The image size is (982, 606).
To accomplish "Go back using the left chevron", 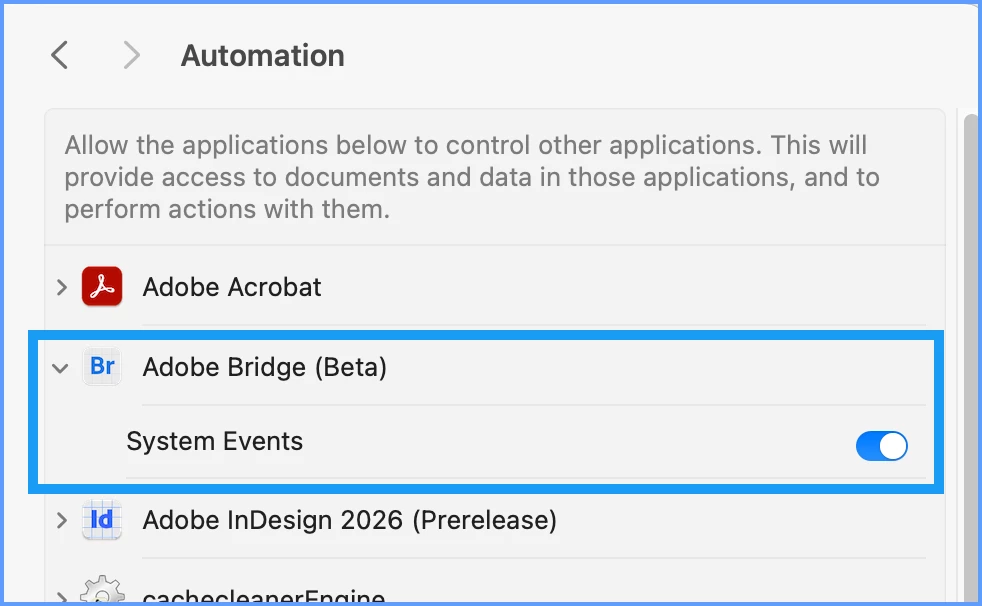I will pyautogui.click(x=59, y=55).
